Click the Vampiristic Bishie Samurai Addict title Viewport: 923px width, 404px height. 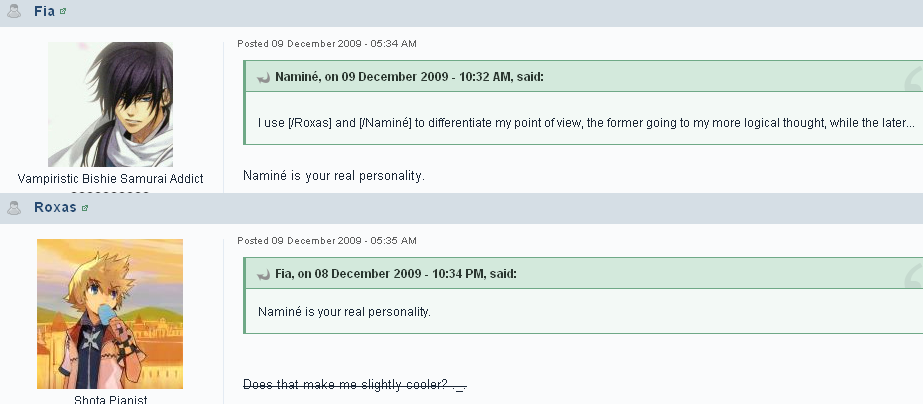(110, 178)
